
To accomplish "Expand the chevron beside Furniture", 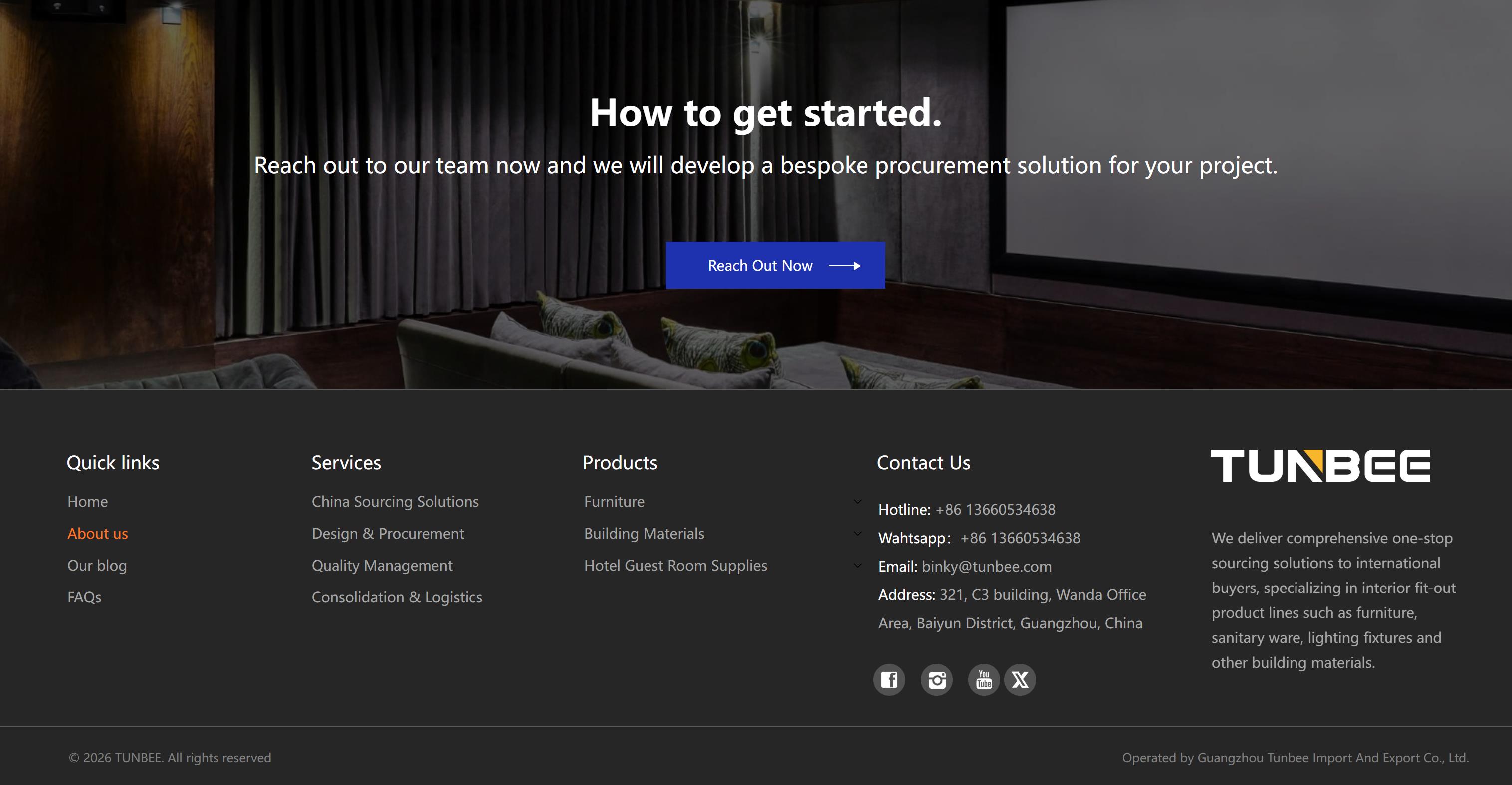I will tap(858, 502).
